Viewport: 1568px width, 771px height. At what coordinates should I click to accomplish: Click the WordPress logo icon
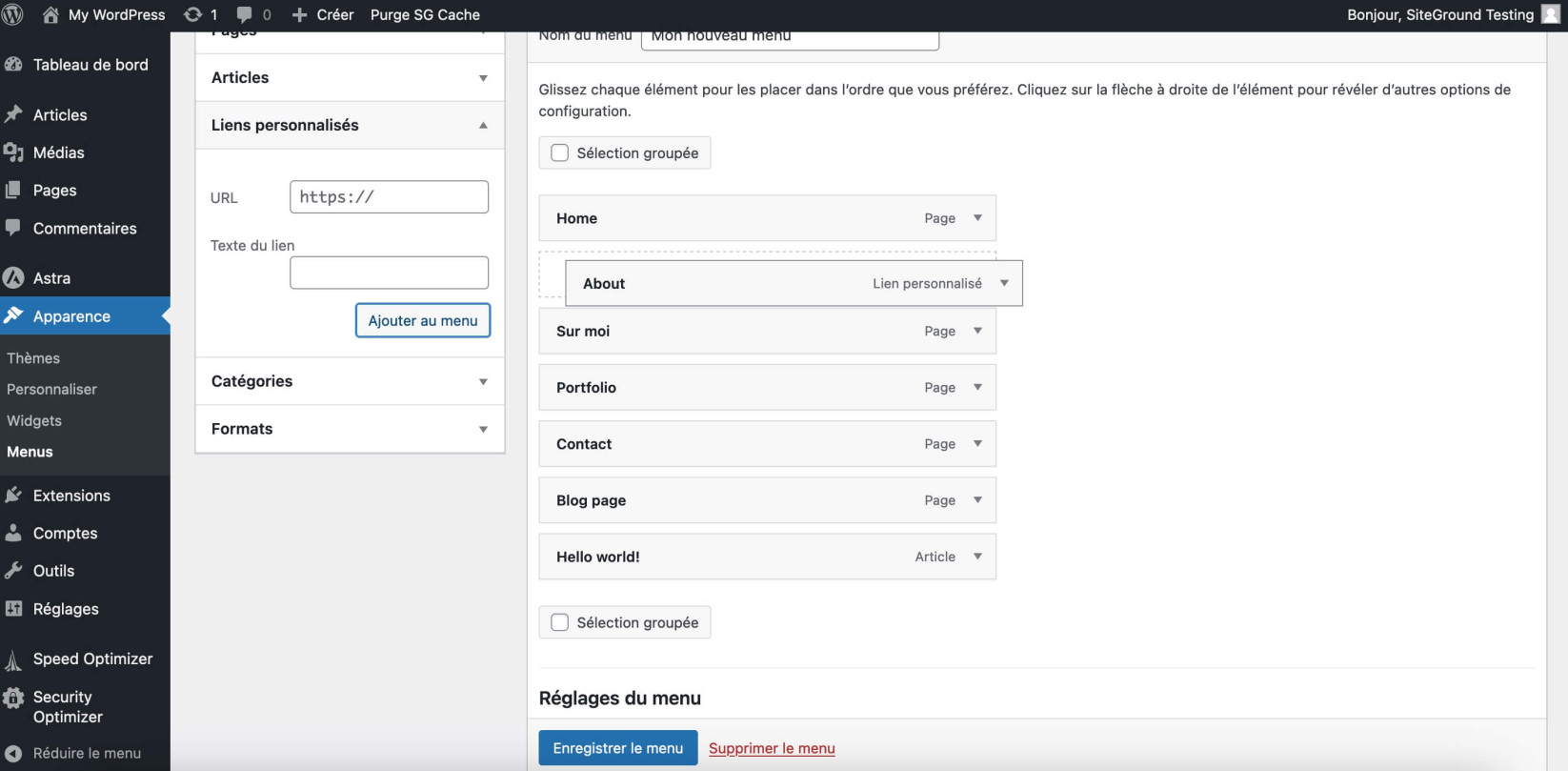click(x=13, y=14)
